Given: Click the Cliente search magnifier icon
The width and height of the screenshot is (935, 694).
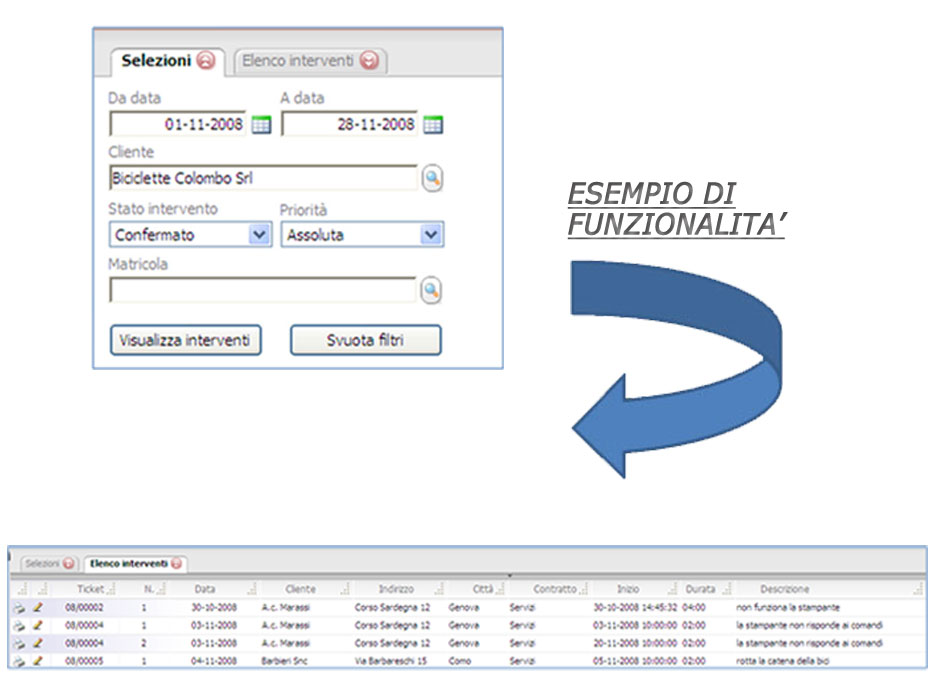Looking at the screenshot, I should (432, 178).
